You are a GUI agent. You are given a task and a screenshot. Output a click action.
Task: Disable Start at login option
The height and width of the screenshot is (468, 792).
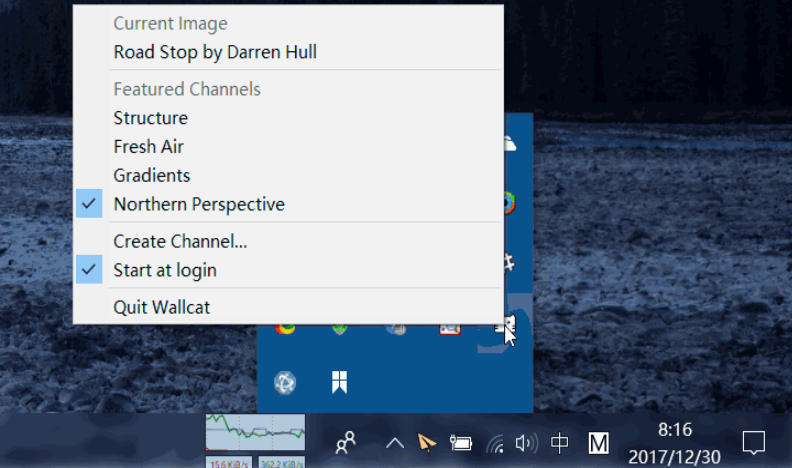point(165,270)
